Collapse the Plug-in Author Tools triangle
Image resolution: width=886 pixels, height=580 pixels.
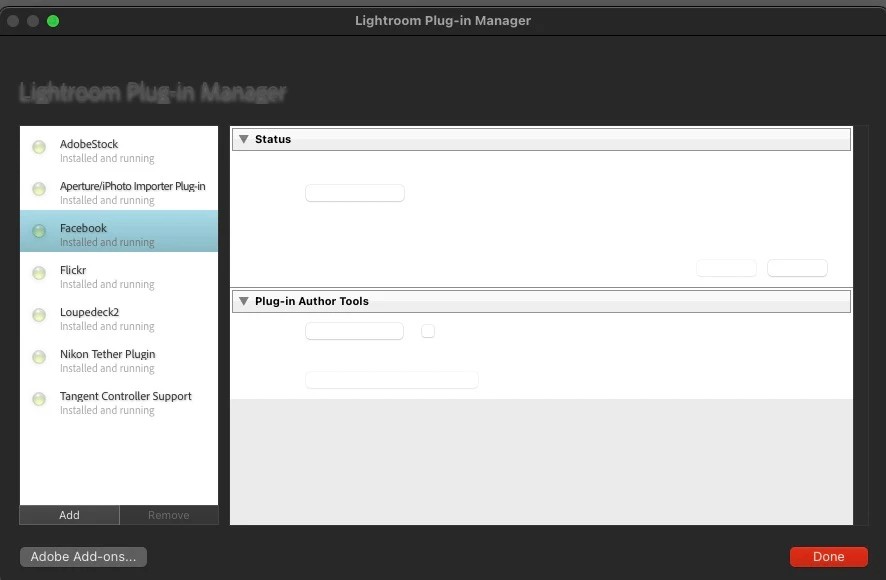pyautogui.click(x=244, y=301)
